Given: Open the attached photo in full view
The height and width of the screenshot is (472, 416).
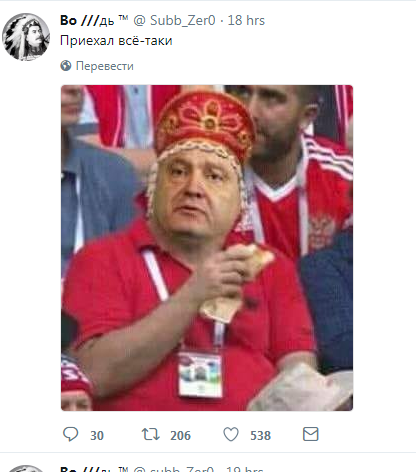Looking at the screenshot, I should tap(207, 248).
